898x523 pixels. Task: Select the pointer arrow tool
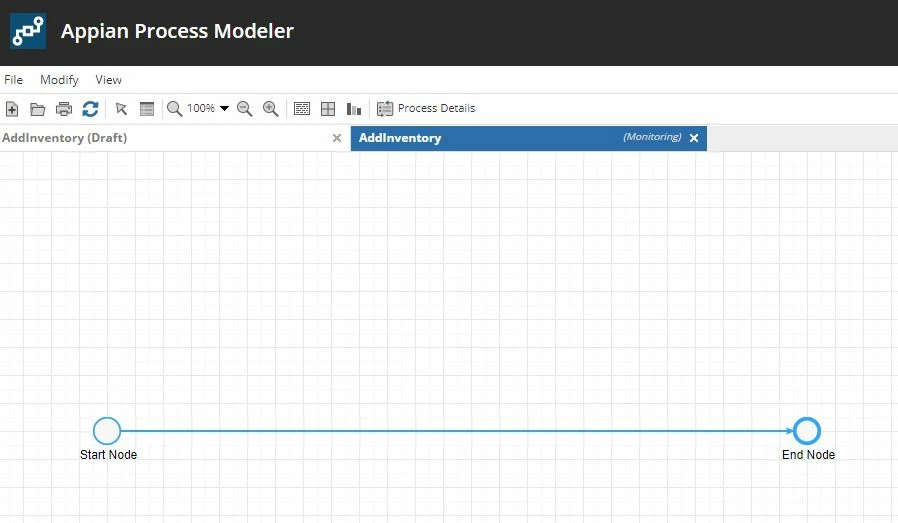pos(121,109)
